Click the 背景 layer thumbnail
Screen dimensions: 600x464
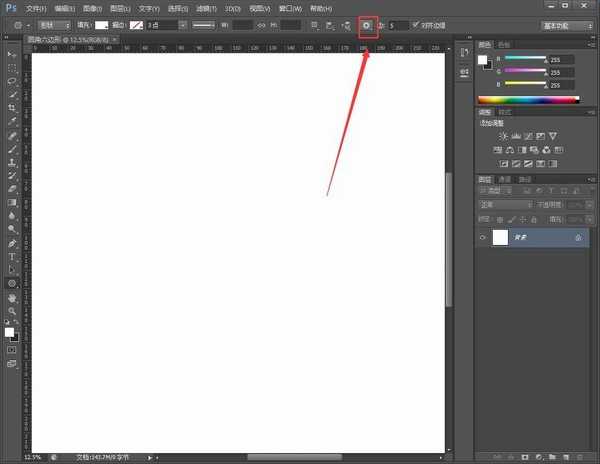(x=500, y=238)
